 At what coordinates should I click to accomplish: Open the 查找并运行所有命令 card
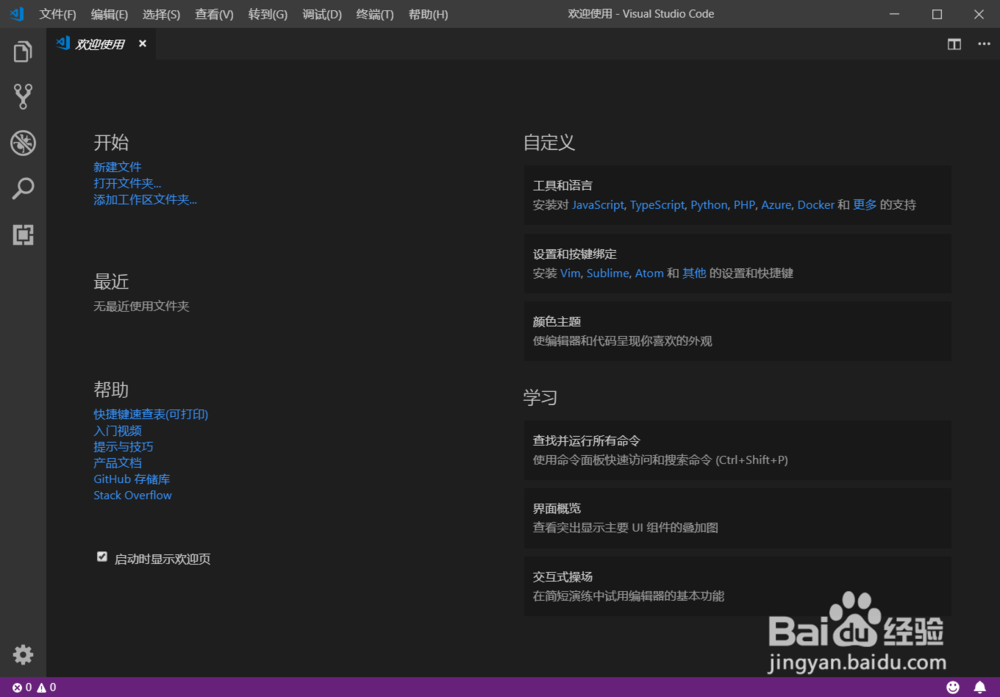click(x=737, y=450)
